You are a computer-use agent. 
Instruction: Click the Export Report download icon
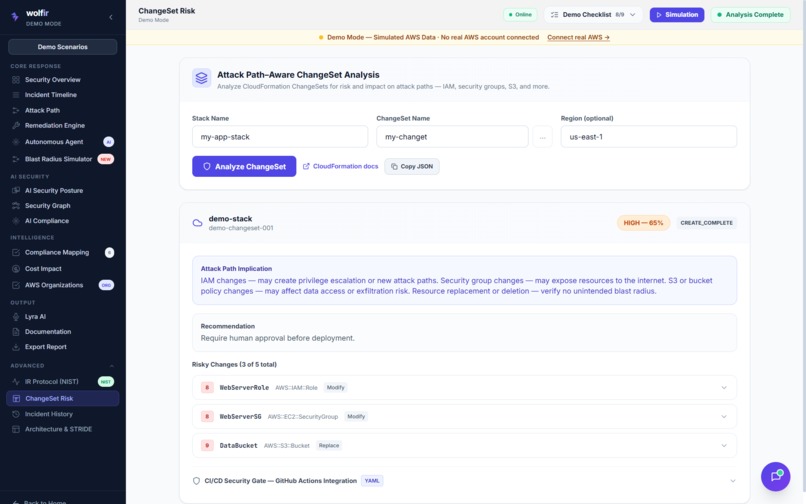(16, 347)
